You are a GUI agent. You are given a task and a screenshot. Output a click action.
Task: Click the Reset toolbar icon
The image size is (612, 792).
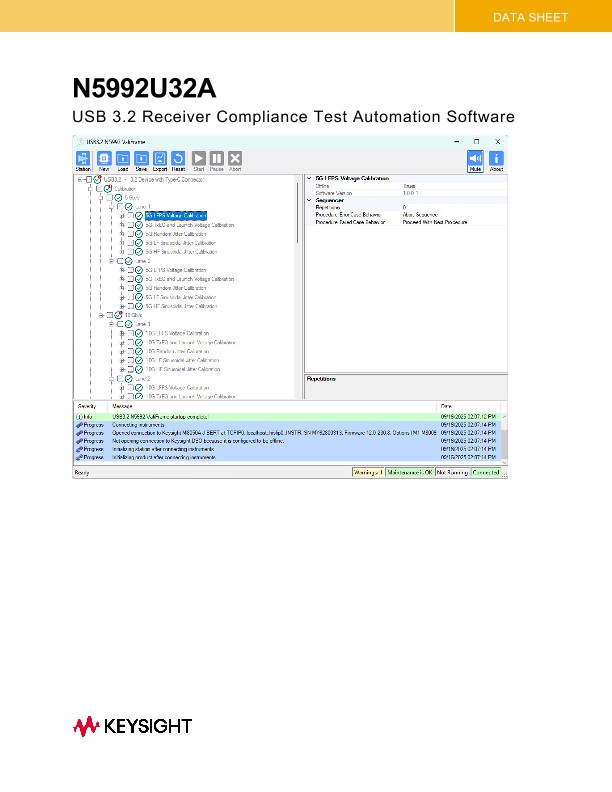click(178, 161)
